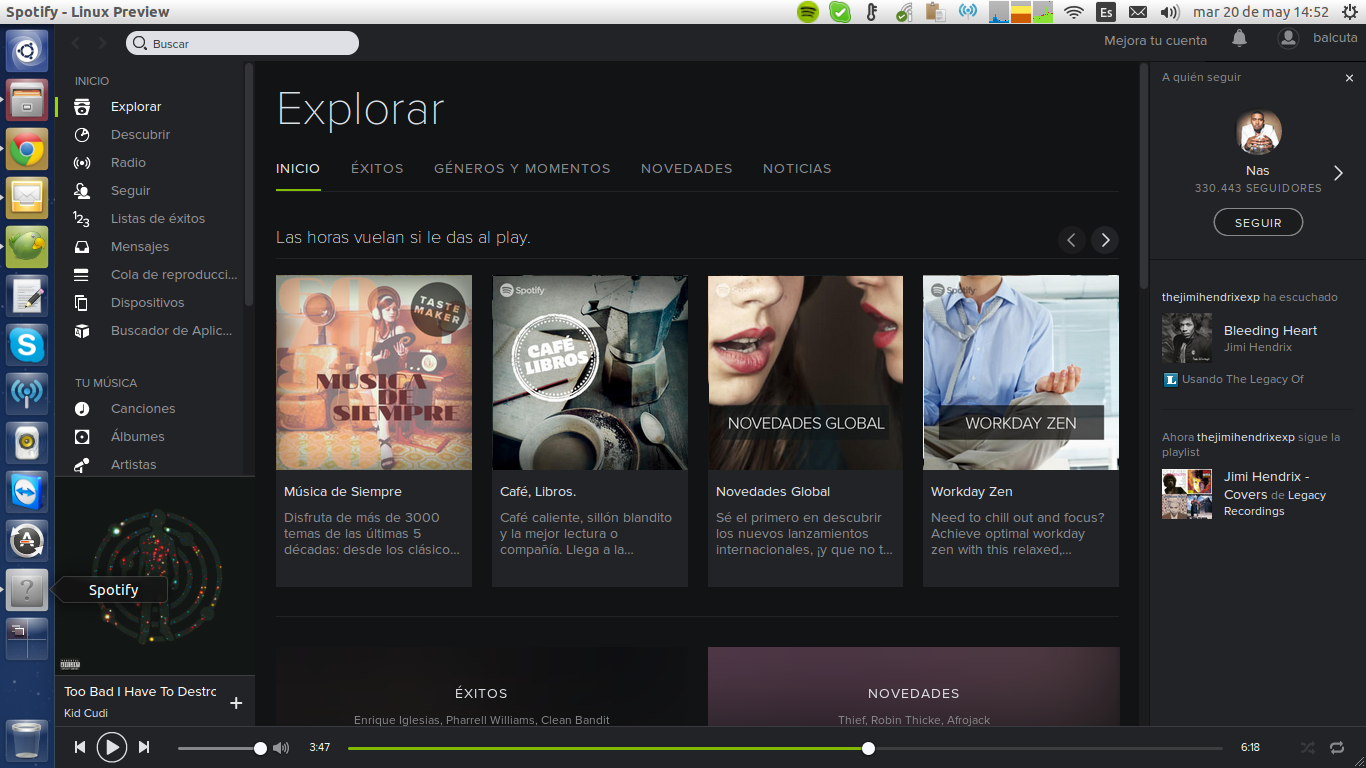
Task: Launch Skype from the dock
Action: coord(27,345)
